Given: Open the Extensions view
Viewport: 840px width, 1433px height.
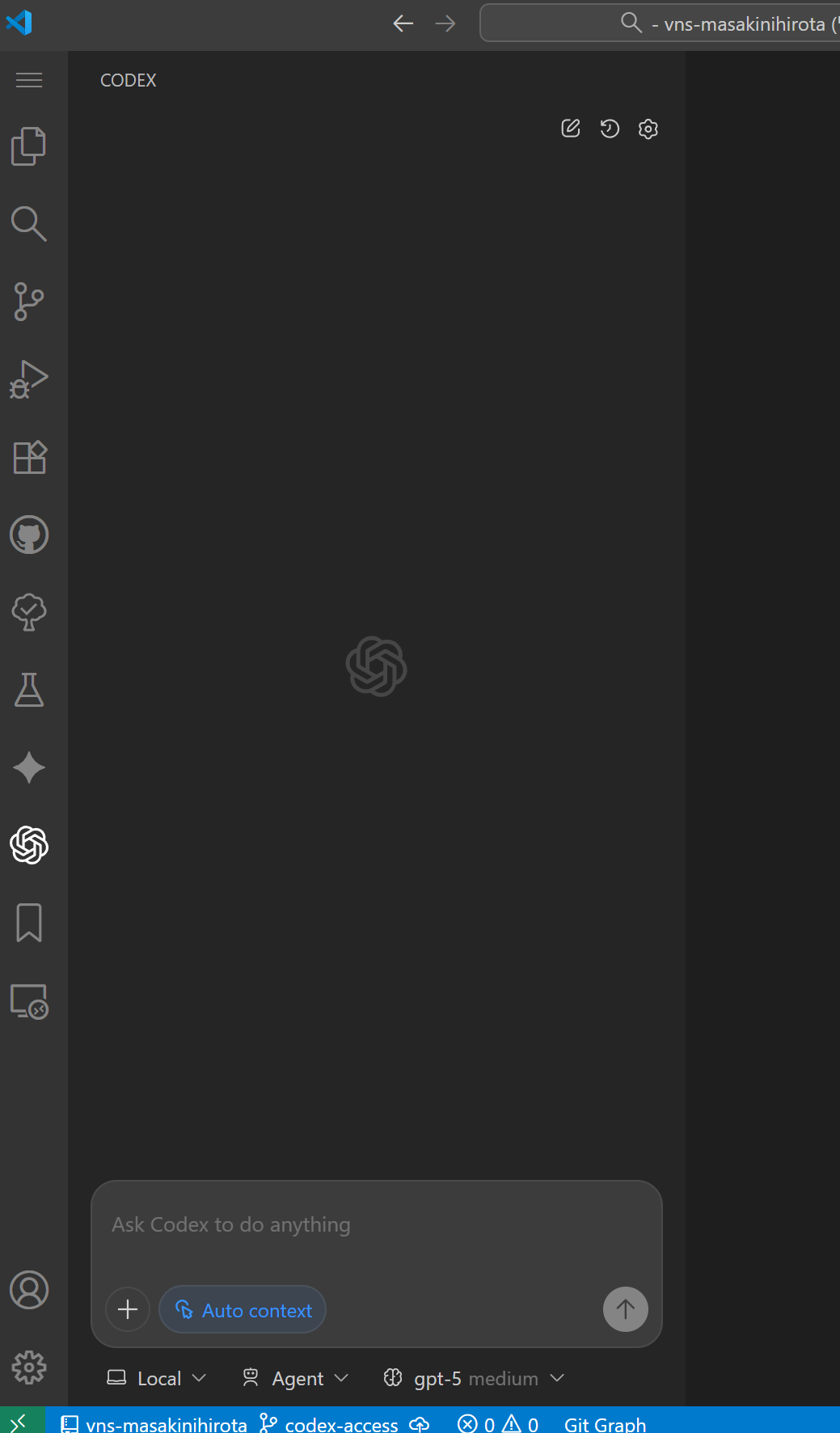Looking at the screenshot, I should pos(29,457).
